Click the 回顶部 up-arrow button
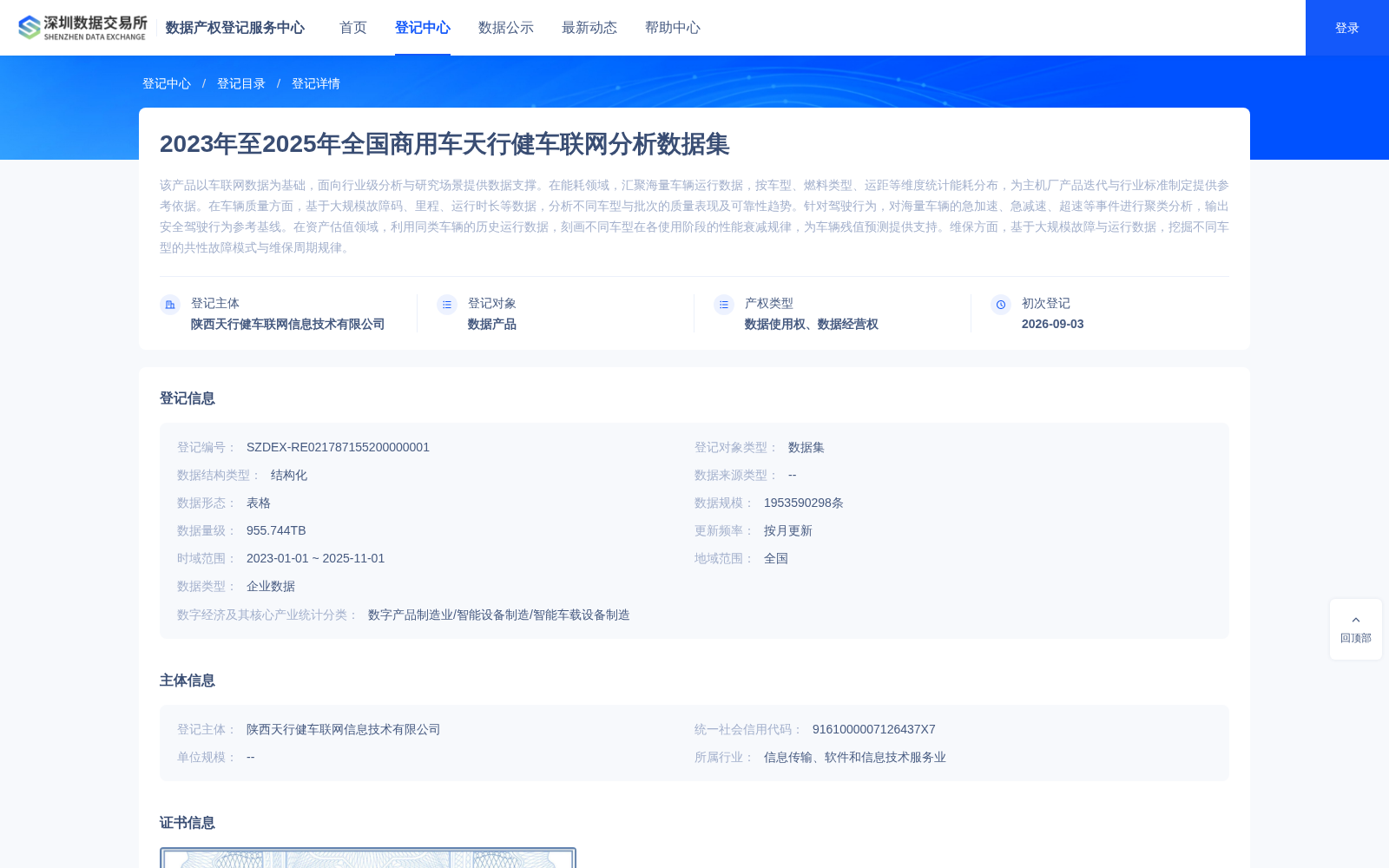 (x=1356, y=629)
